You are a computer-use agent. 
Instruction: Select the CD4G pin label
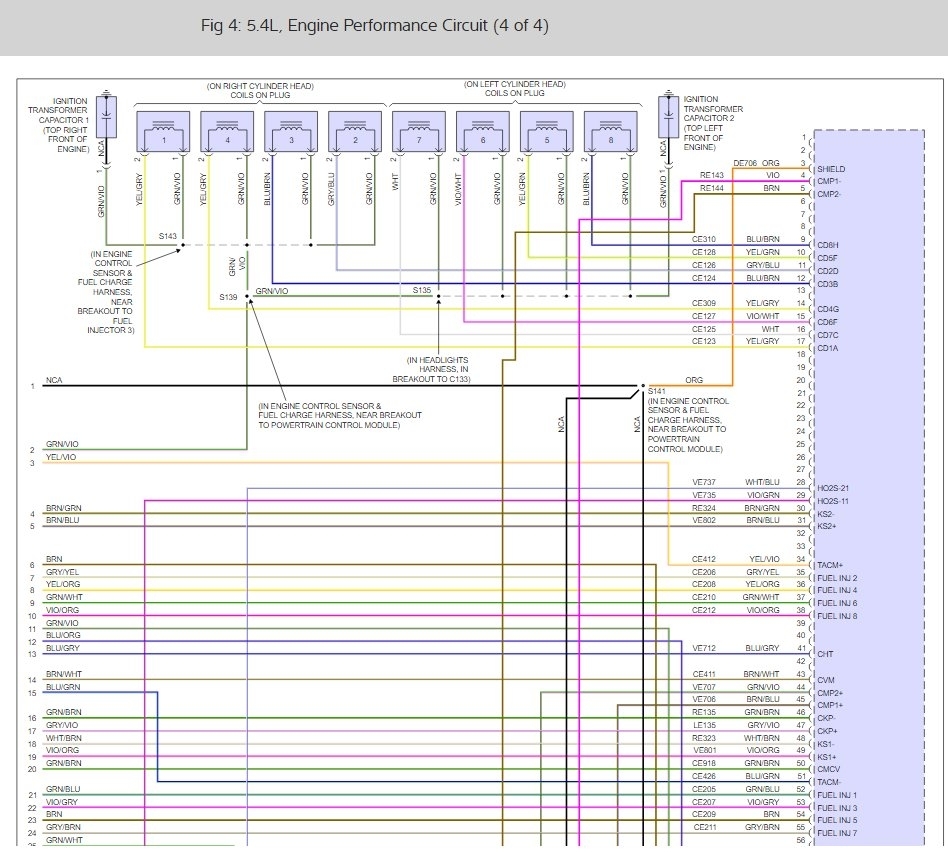coord(828,310)
